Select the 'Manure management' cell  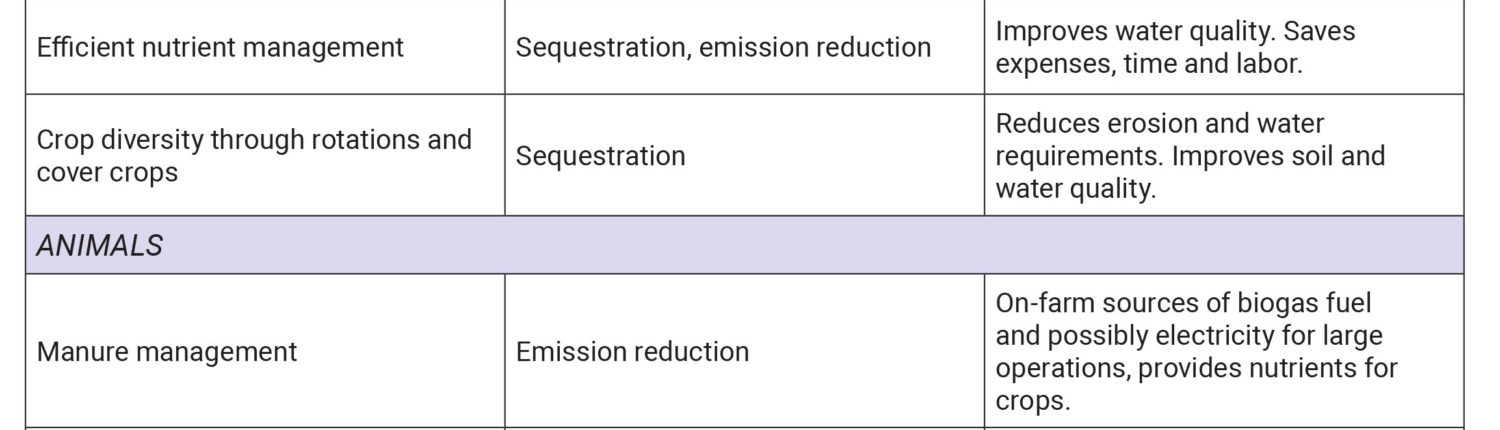tap(166, 352)
